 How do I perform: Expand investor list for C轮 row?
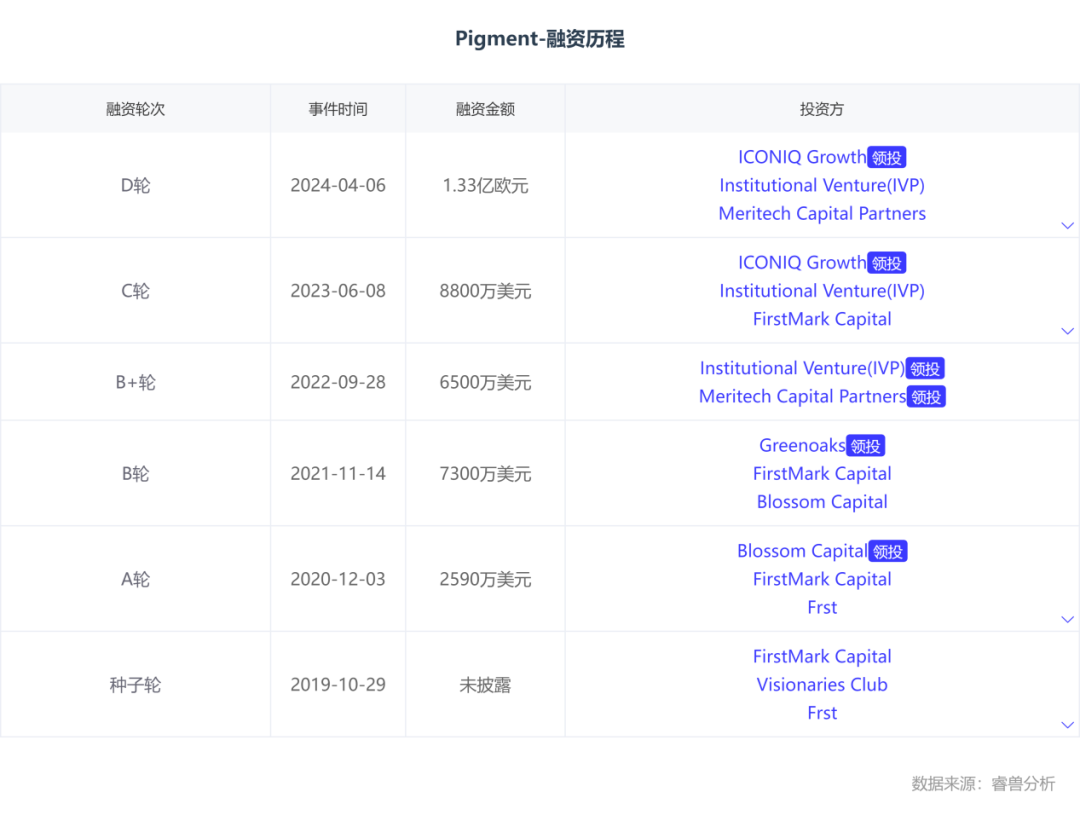(1067, 331)
